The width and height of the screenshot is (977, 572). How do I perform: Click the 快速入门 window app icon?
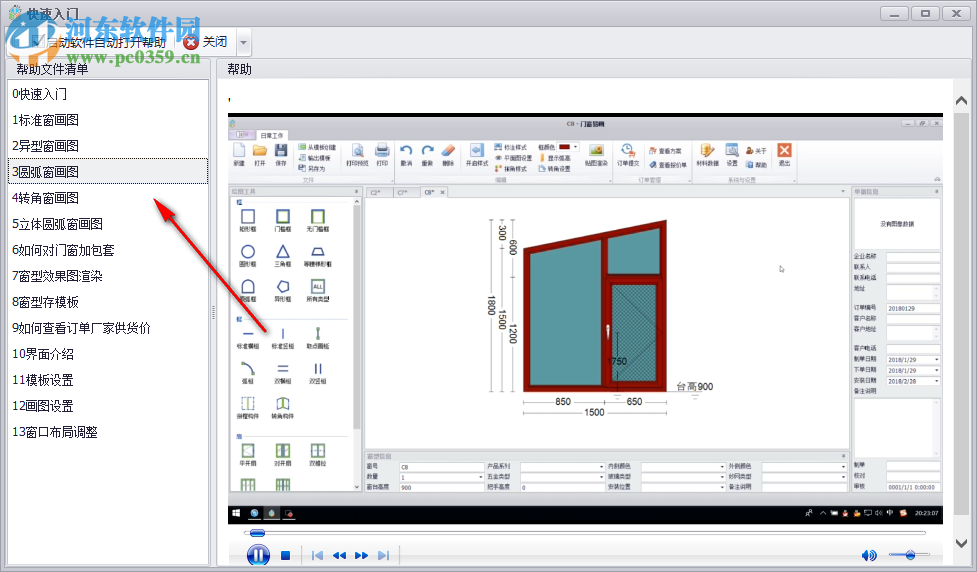pyautogui.click(x=15, y=12)
